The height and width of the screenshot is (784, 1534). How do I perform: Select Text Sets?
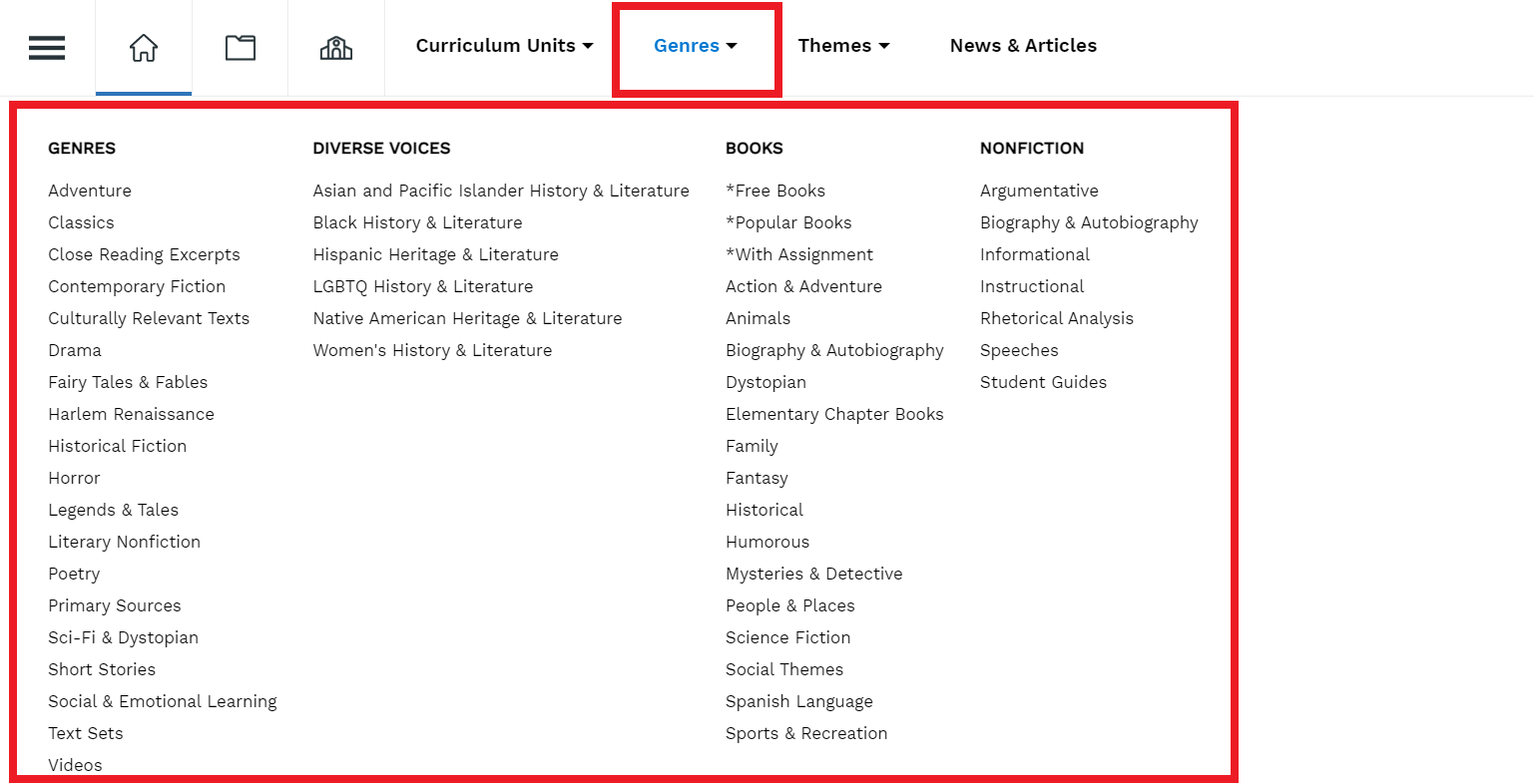tap(86, 733)
